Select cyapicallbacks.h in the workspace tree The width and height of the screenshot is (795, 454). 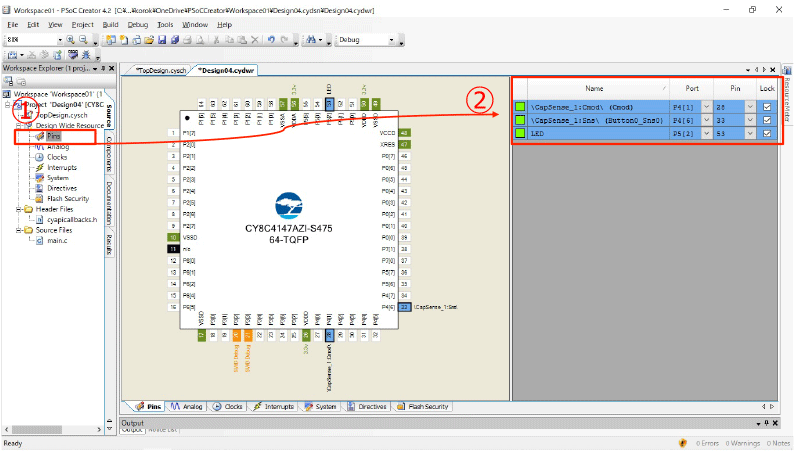pyautogui.click(x=72, y=220)
